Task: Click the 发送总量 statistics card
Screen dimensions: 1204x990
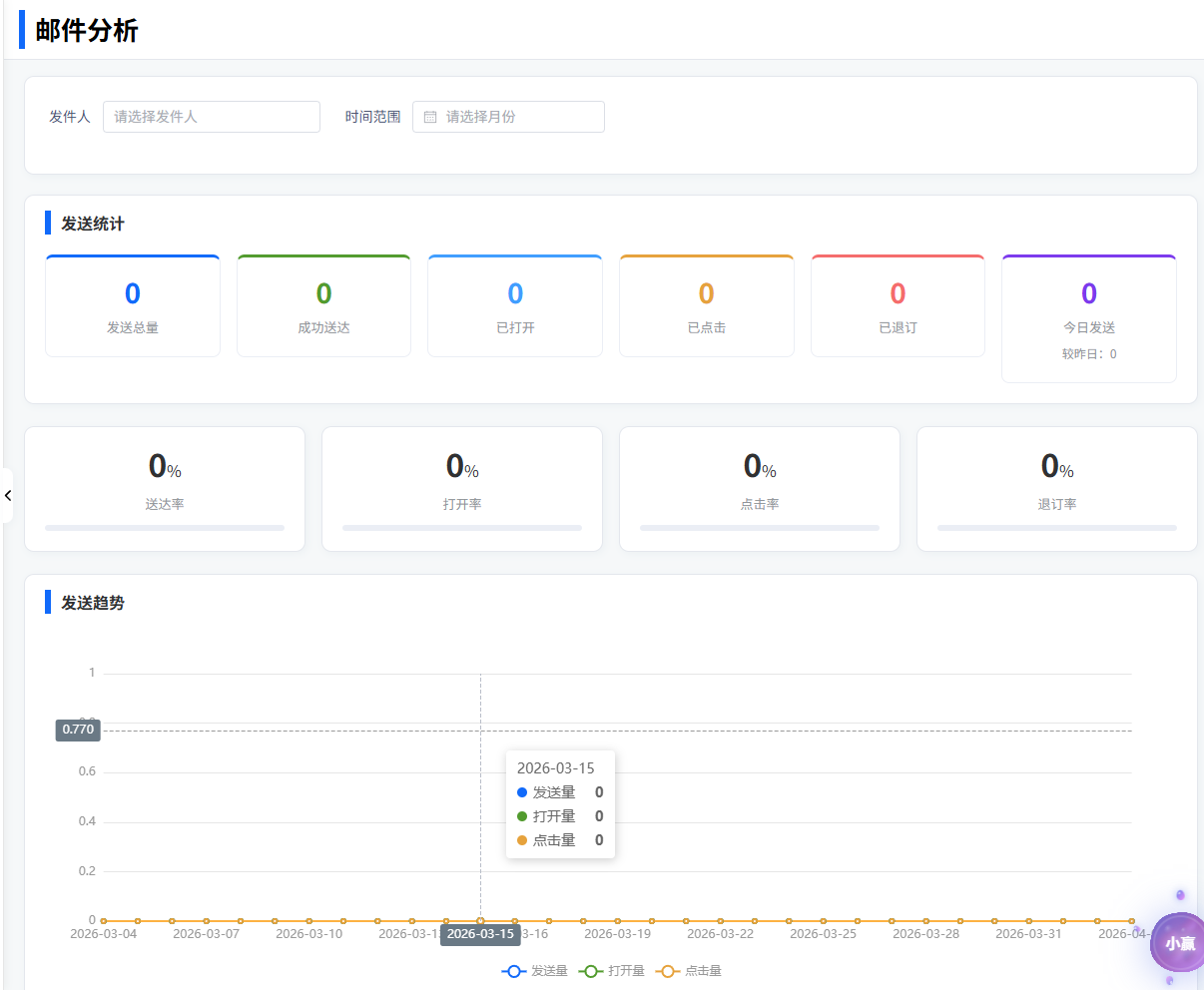Action: [133, 306]
